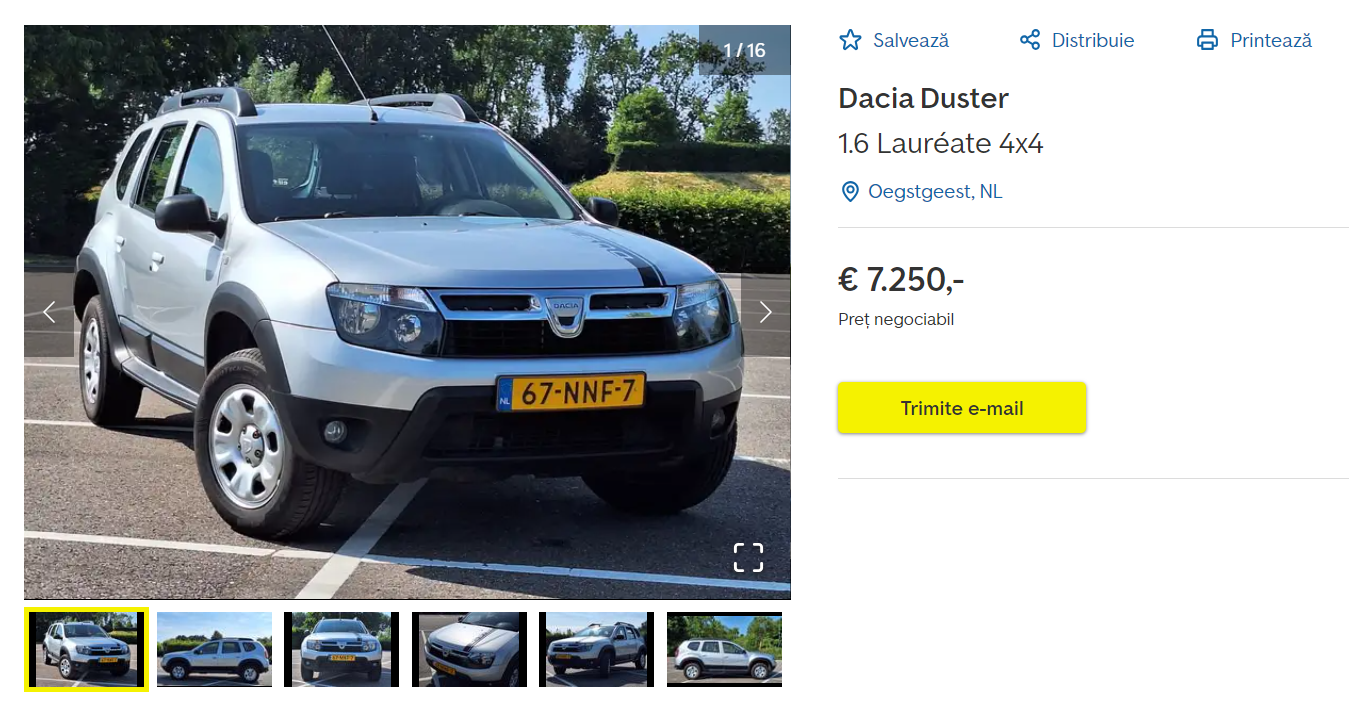The height and width of the screenshot is (720, 1365).
Task: Click the star icon to save listing
Action: [x=850, y=40]
